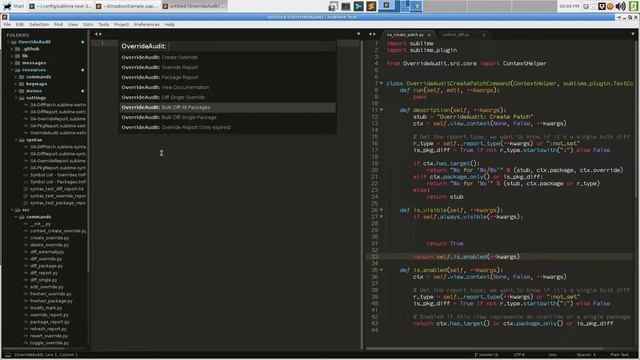This screenshot has width=640, height=360.
Task: Switch to the Dropbox Sample taskbar window
Action: coord(127,6)
